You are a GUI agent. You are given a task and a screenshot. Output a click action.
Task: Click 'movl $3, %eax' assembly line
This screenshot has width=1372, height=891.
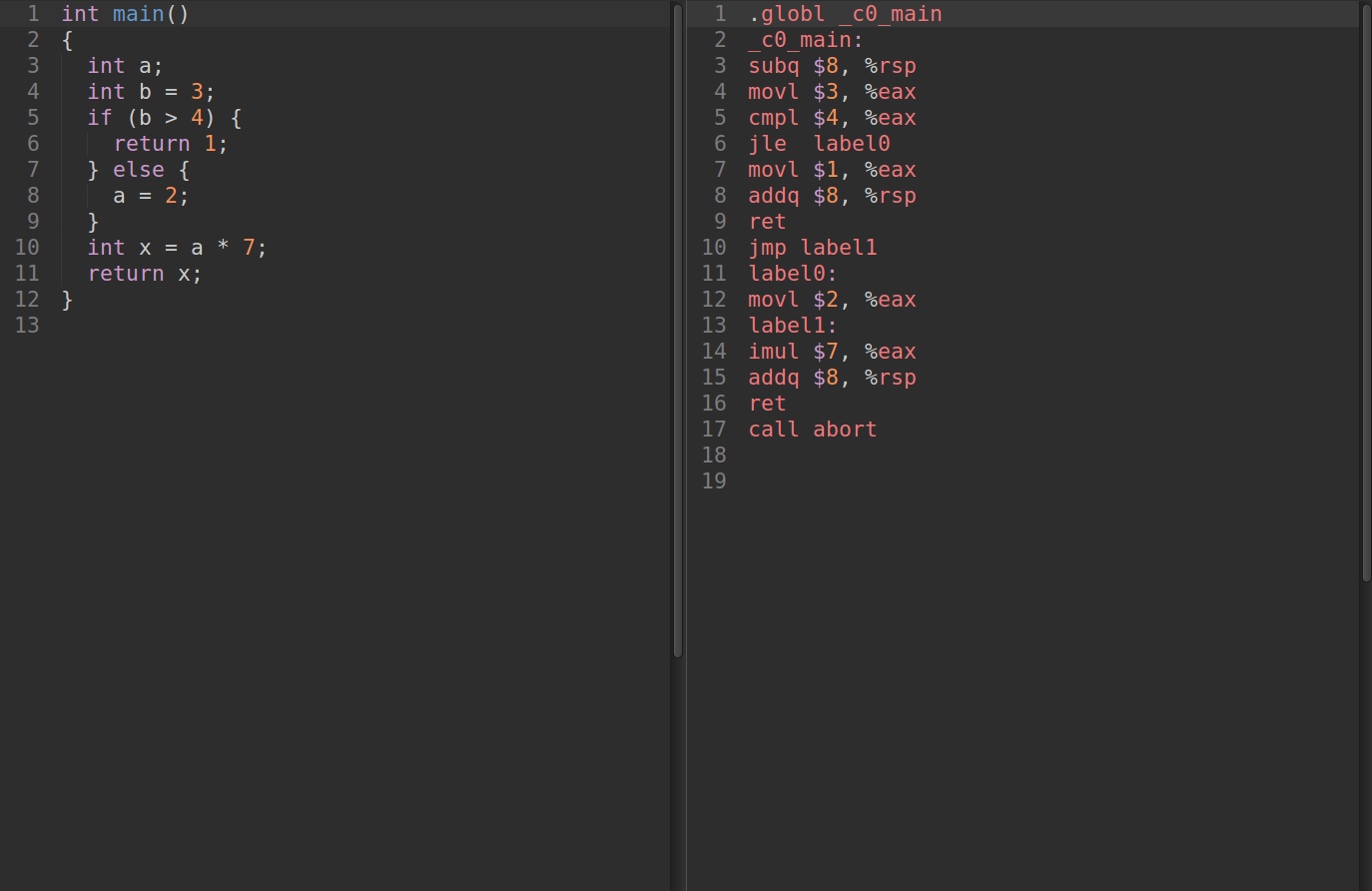pyautogui.click(x=832, y=92)
